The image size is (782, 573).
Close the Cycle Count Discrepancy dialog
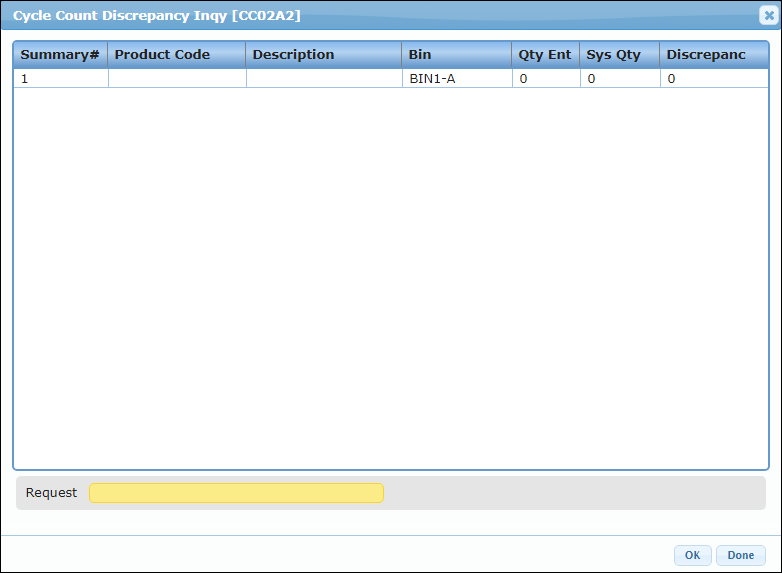tap(768, 16)
